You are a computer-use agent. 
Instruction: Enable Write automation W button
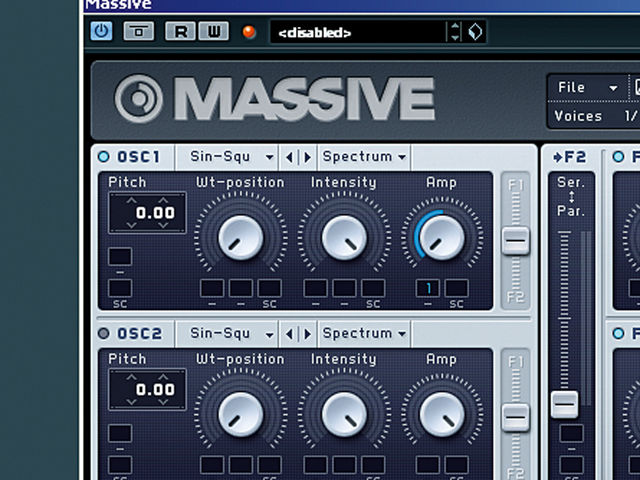[x=213, y=31]
